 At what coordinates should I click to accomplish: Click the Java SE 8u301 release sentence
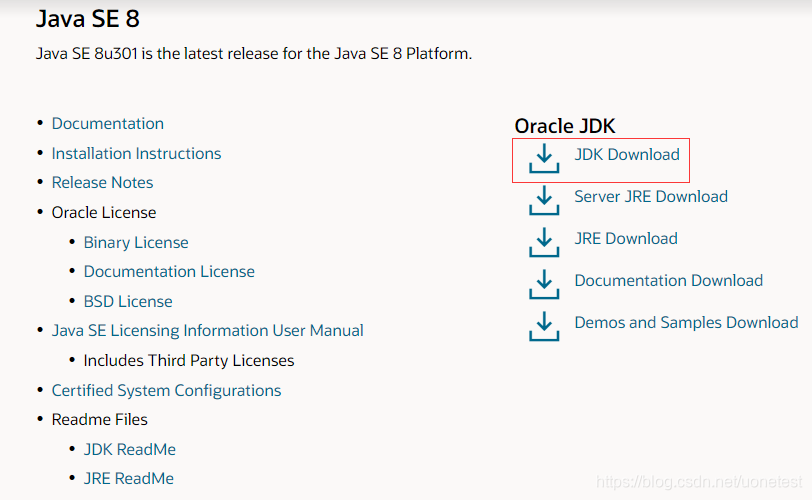point(254,53)
